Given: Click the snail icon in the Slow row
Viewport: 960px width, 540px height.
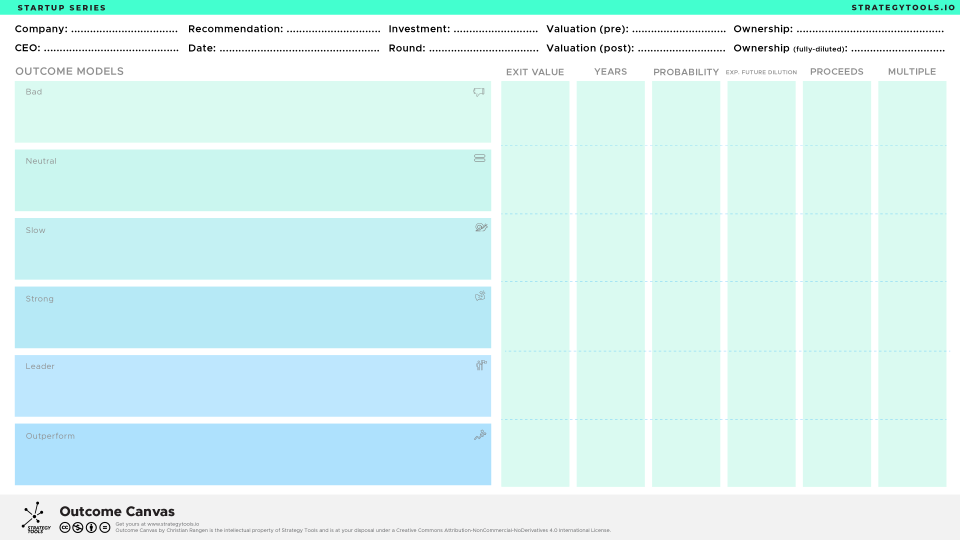Looking at the screenshot, I should [481, 228].
